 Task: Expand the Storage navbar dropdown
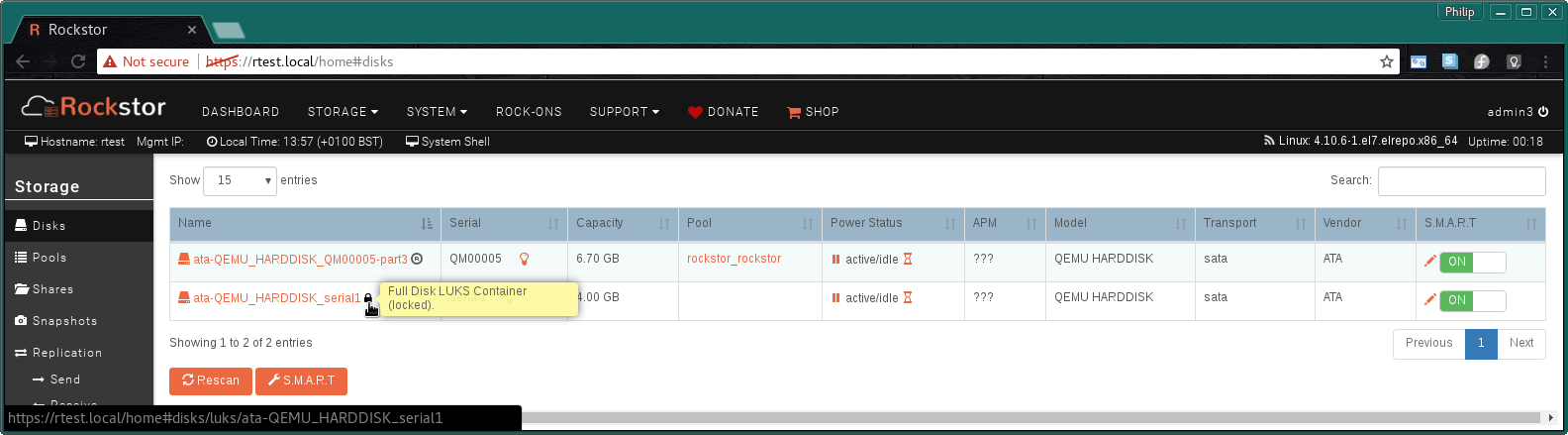click(x=343, y=112)
